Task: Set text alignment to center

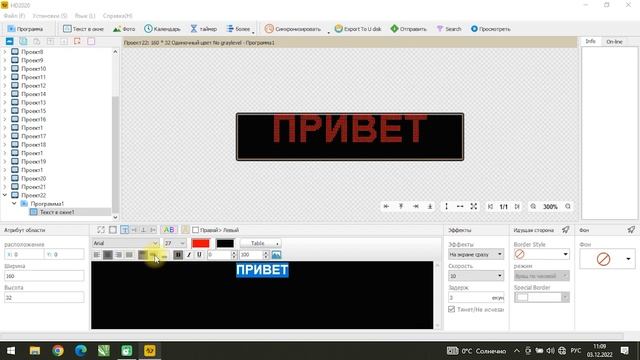Action: pos(108,255)
